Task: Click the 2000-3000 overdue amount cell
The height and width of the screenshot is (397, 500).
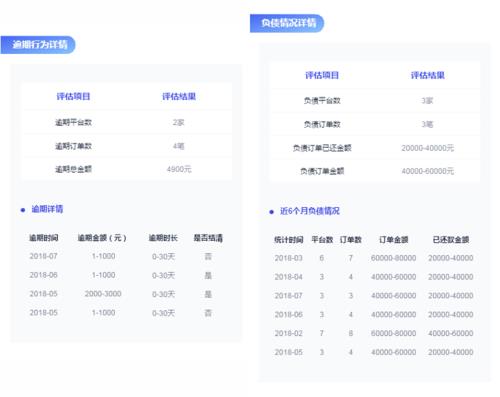Action: click(103, 294)
